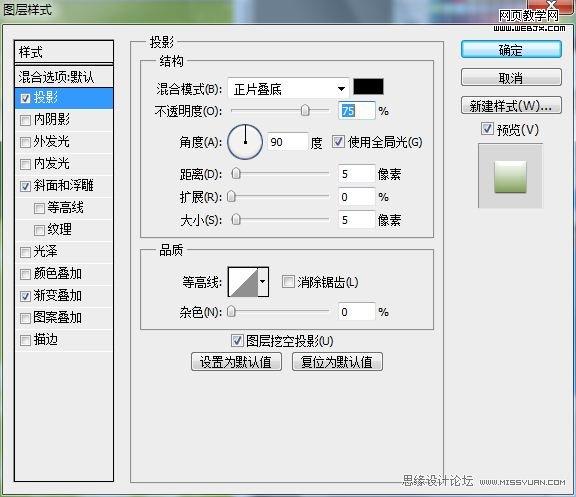The width and height of the screenshot is (576, 497).
Task: Enable the 颜色叠加 checkbox
Action: tap(25, 274)
